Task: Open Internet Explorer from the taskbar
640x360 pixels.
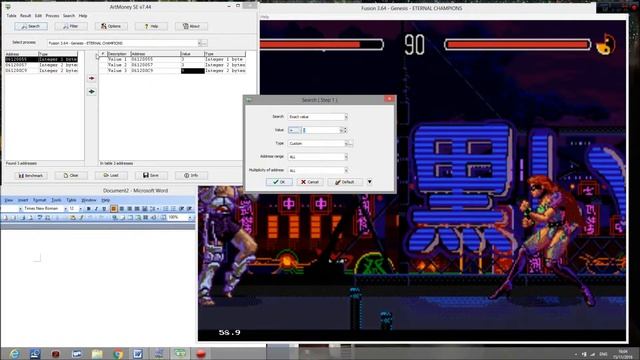Action: (x=14, y=353)
